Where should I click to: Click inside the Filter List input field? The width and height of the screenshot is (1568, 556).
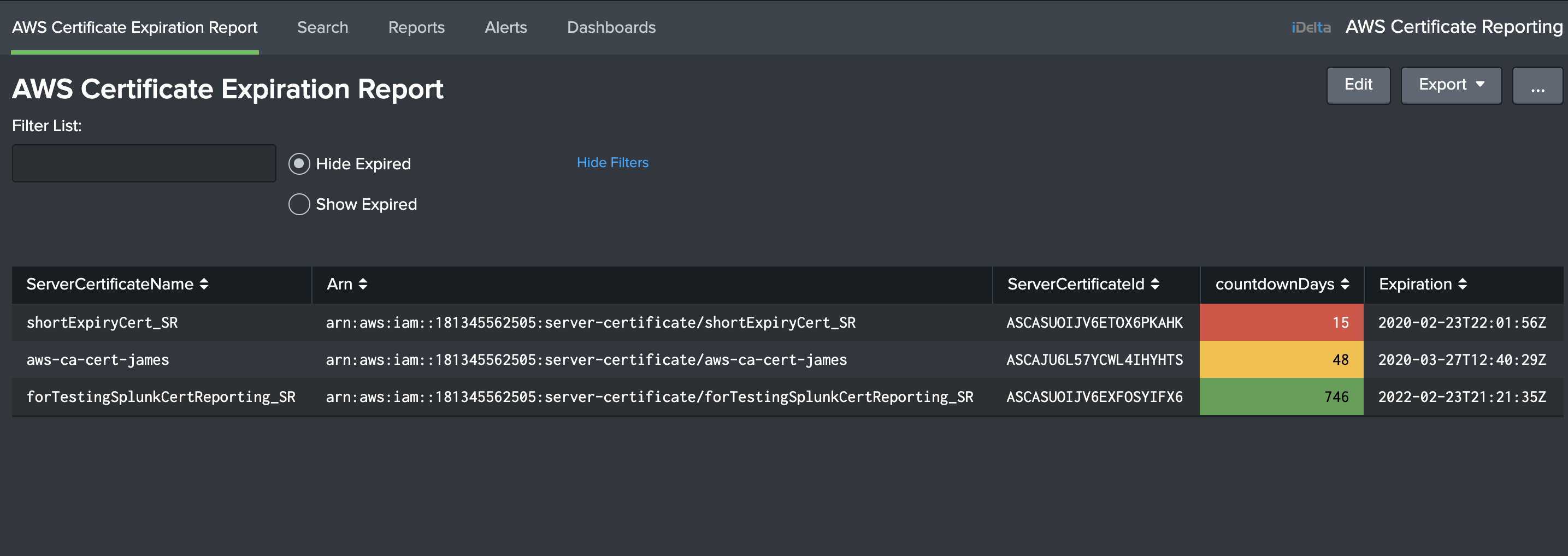[x=144, y=163]
